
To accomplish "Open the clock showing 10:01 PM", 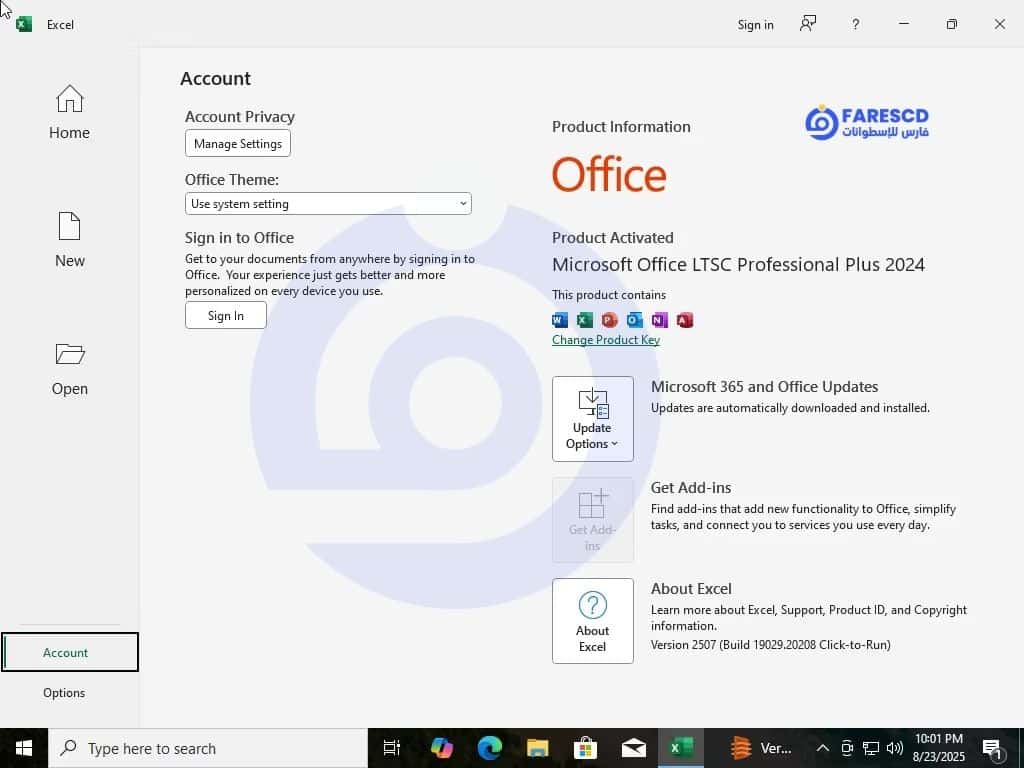I will (938, 748).
